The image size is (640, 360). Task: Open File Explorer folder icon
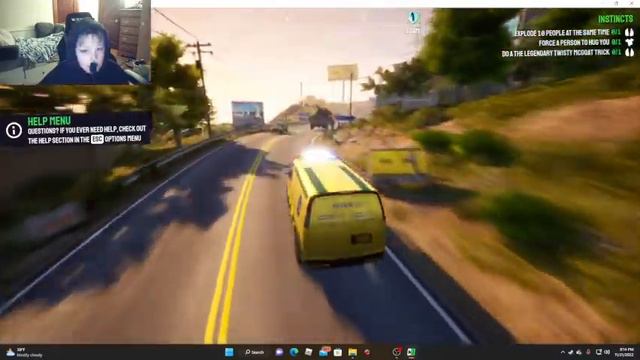(353, 352)
